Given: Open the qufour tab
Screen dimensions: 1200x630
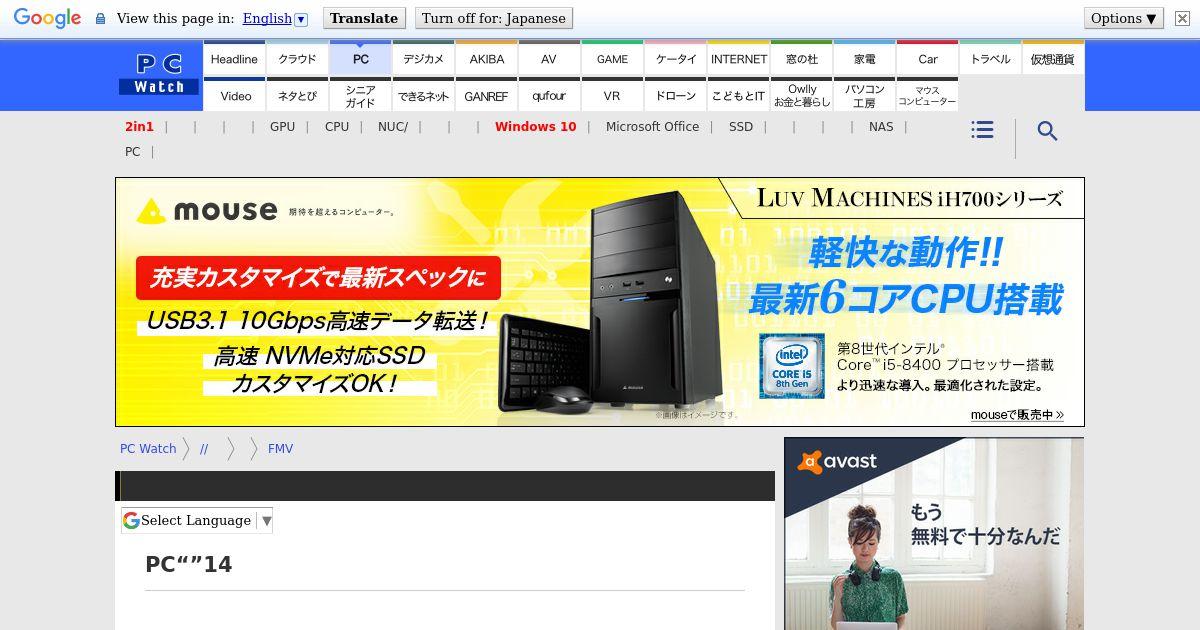Looking at the screenshot, I should click(x=549, y=95).
